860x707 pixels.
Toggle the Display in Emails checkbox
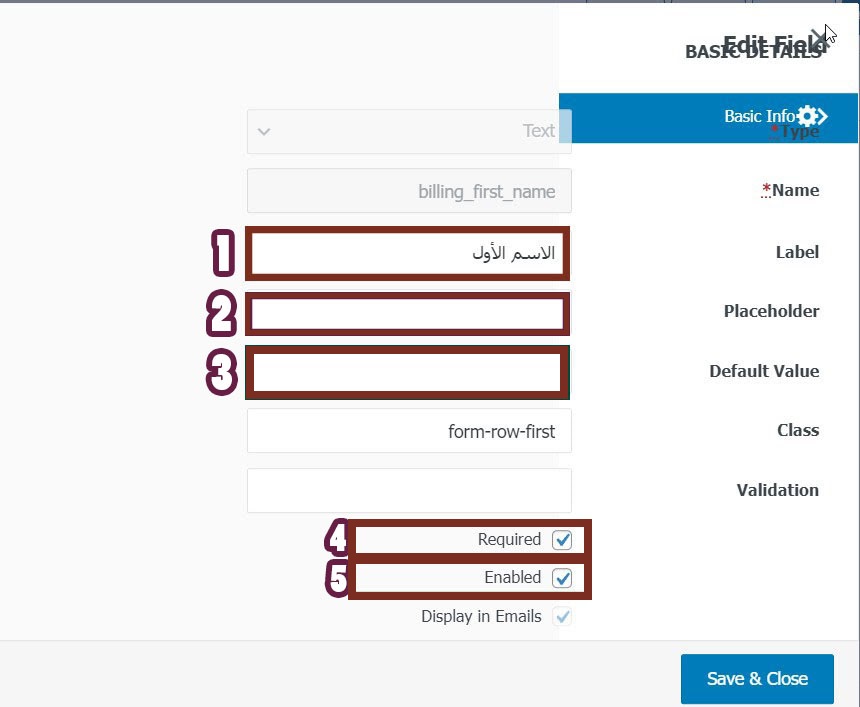click(x=562, y=616)
